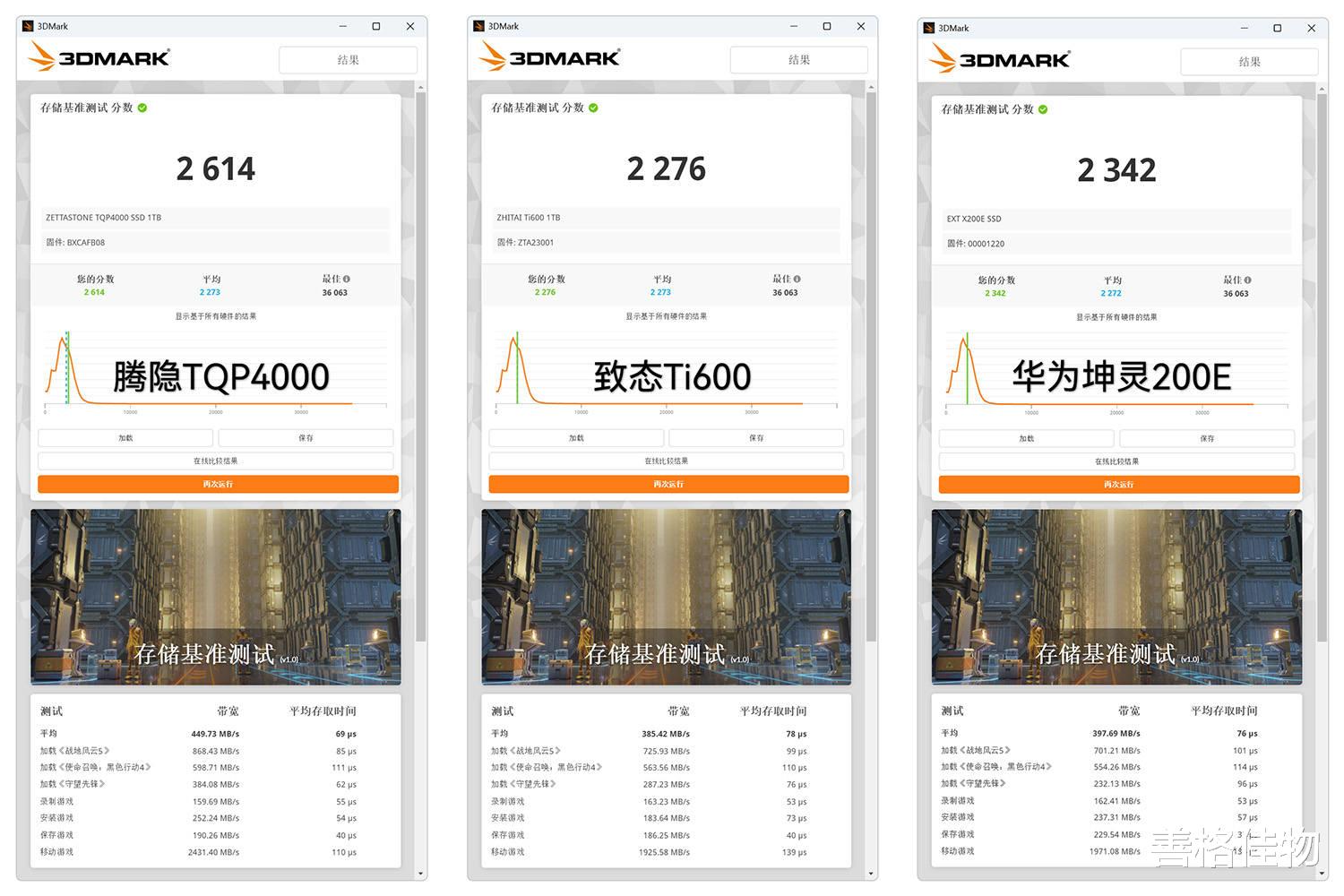Click orange 再次运行 button in the TQP4000 window
The width and height of the screenshot is (1344, 896).
click(x=218, y=485)
